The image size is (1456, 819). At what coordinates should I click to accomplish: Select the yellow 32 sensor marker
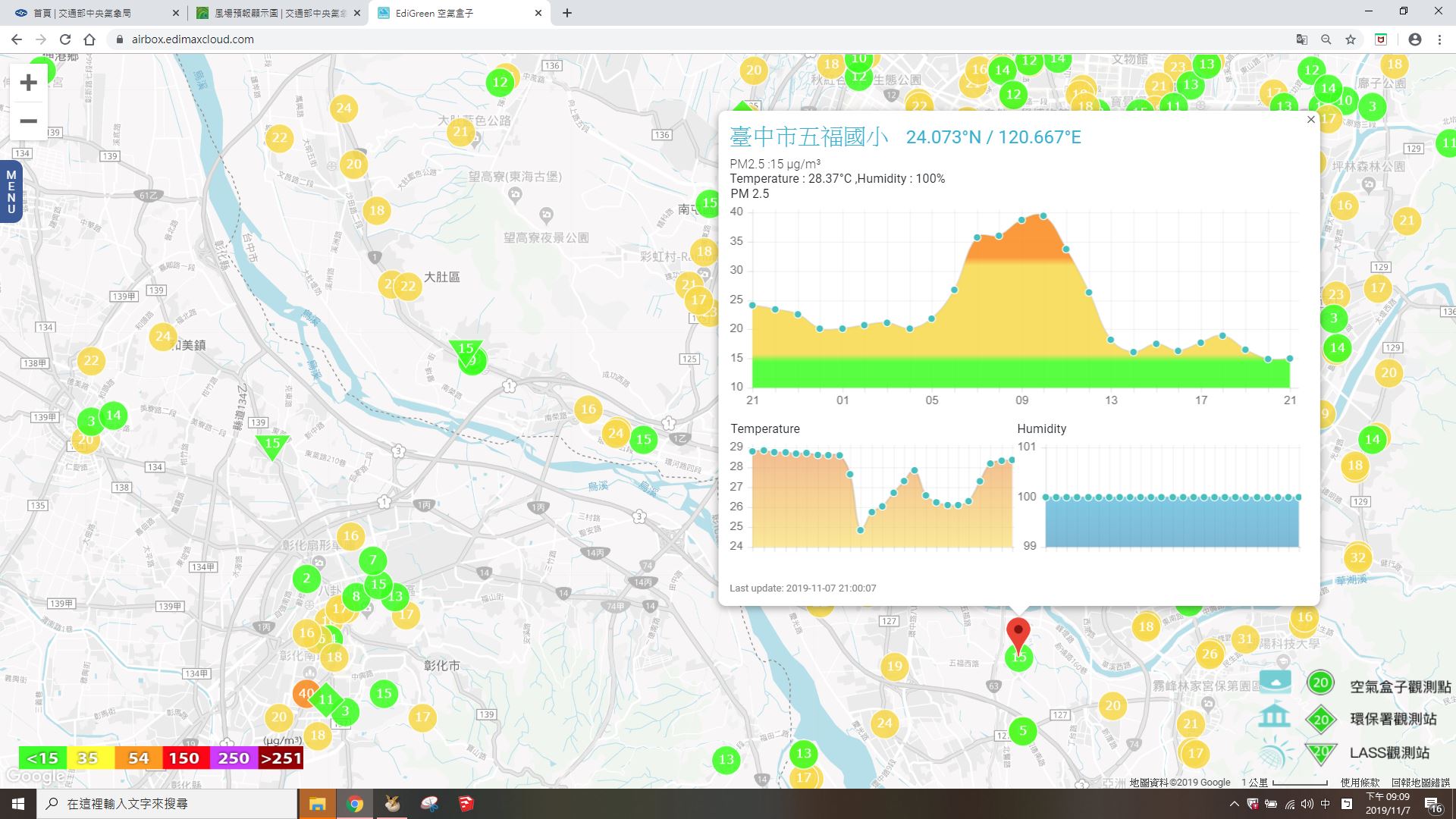tap(1357, 558)
